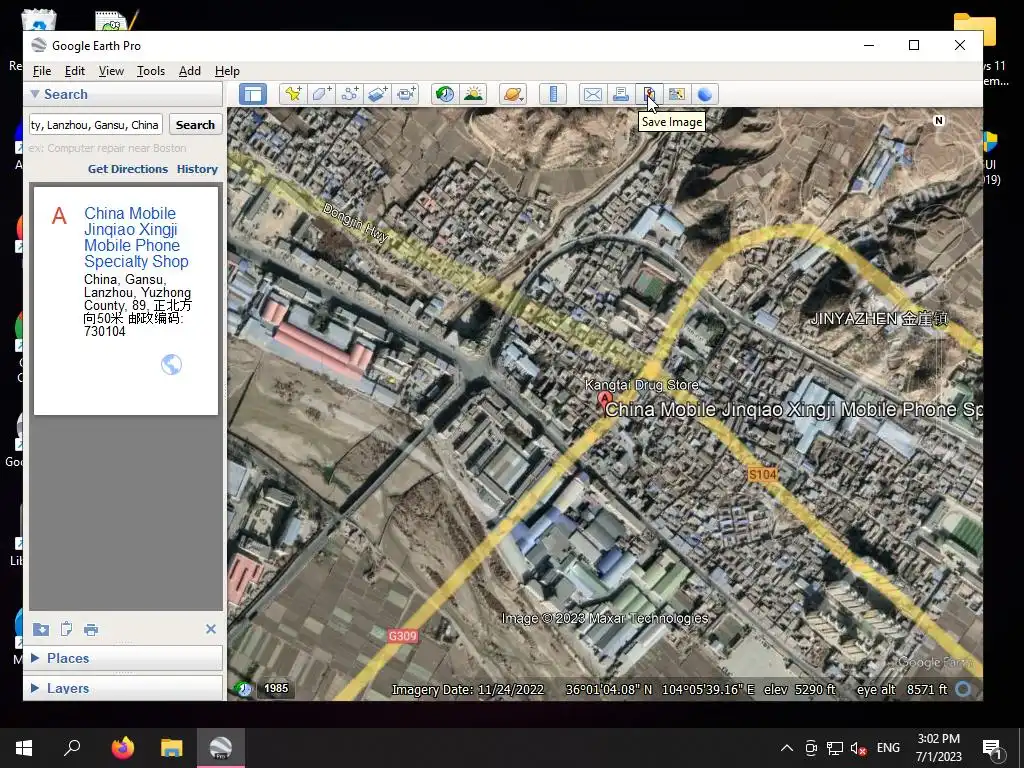Click the Get Directions link
The width and height of the screenshot is (1024, 768).
click(x=128, y=169)
